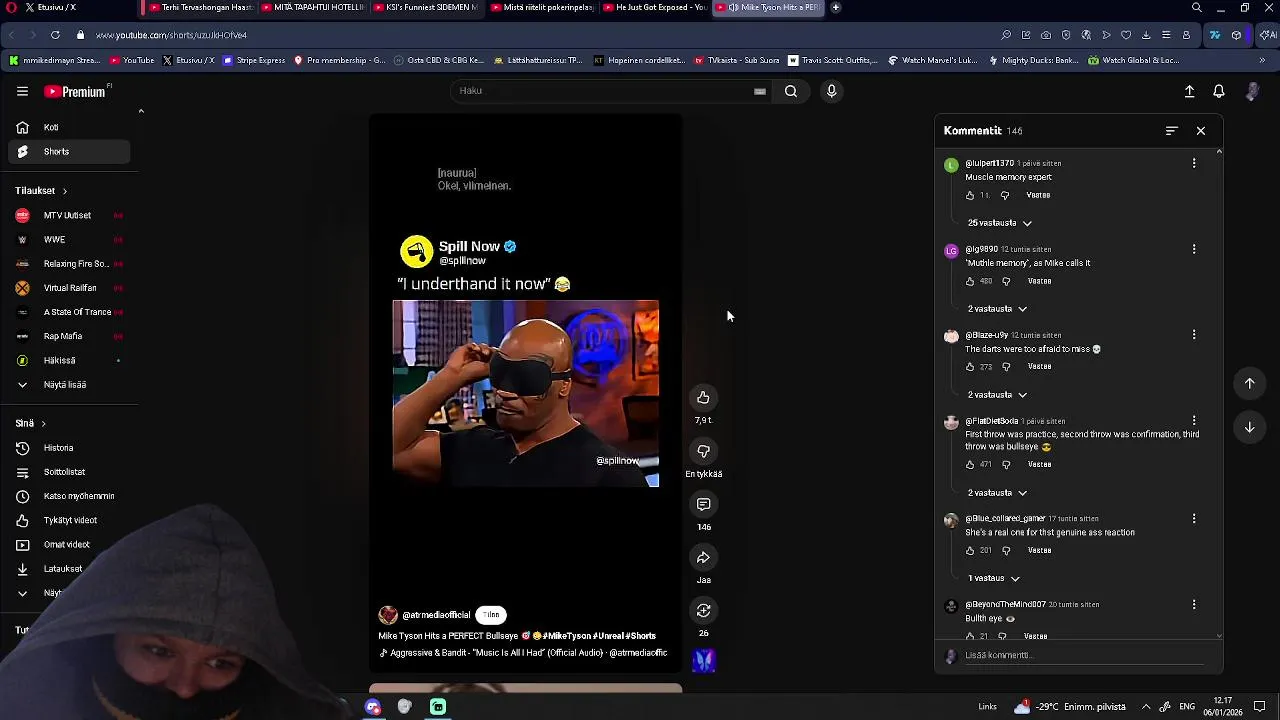Close the Kommentit panel
This screenshot has height=720, width=1280.
click(1201, 131)
